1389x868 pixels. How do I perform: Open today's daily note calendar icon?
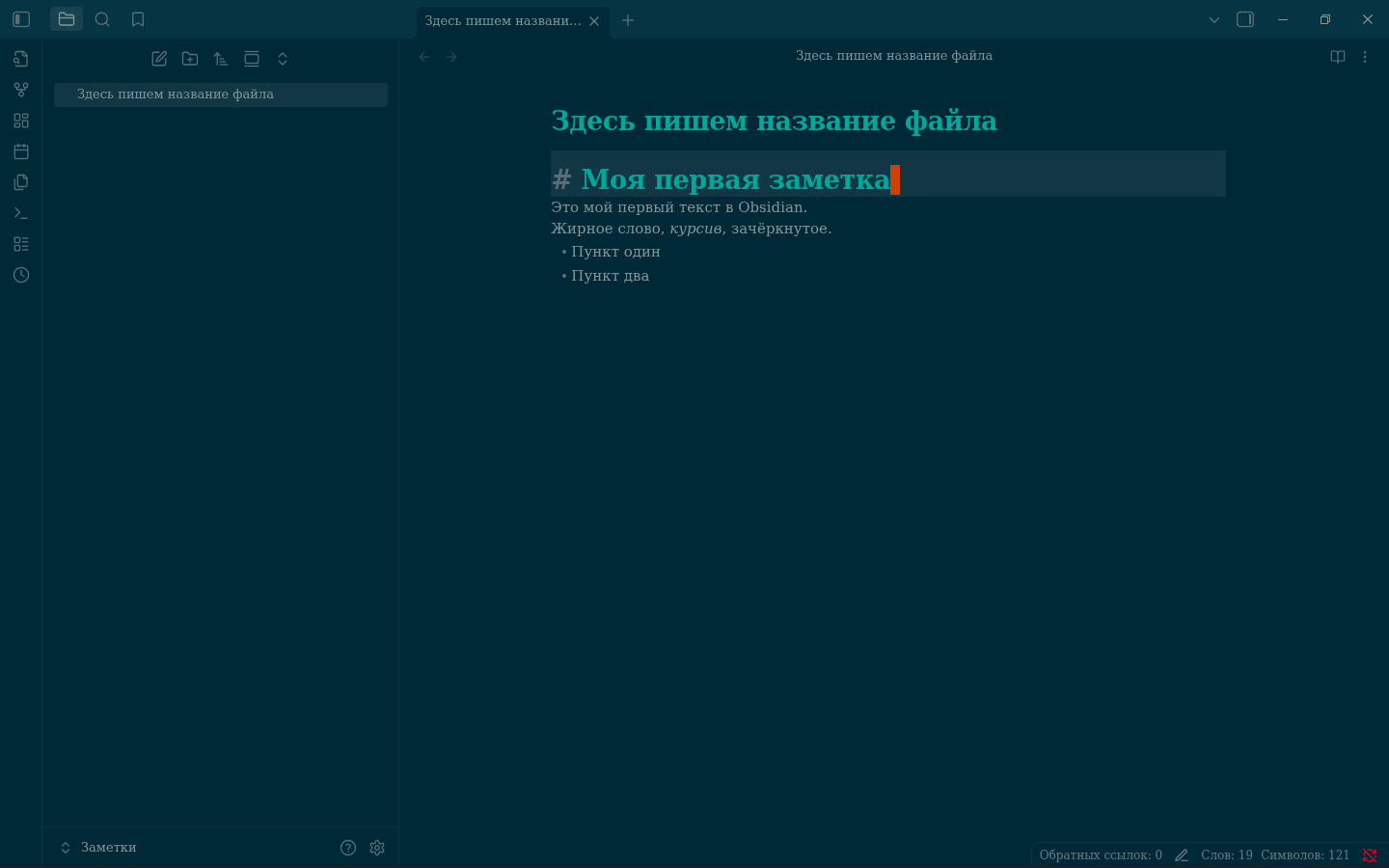pos(21,151)
